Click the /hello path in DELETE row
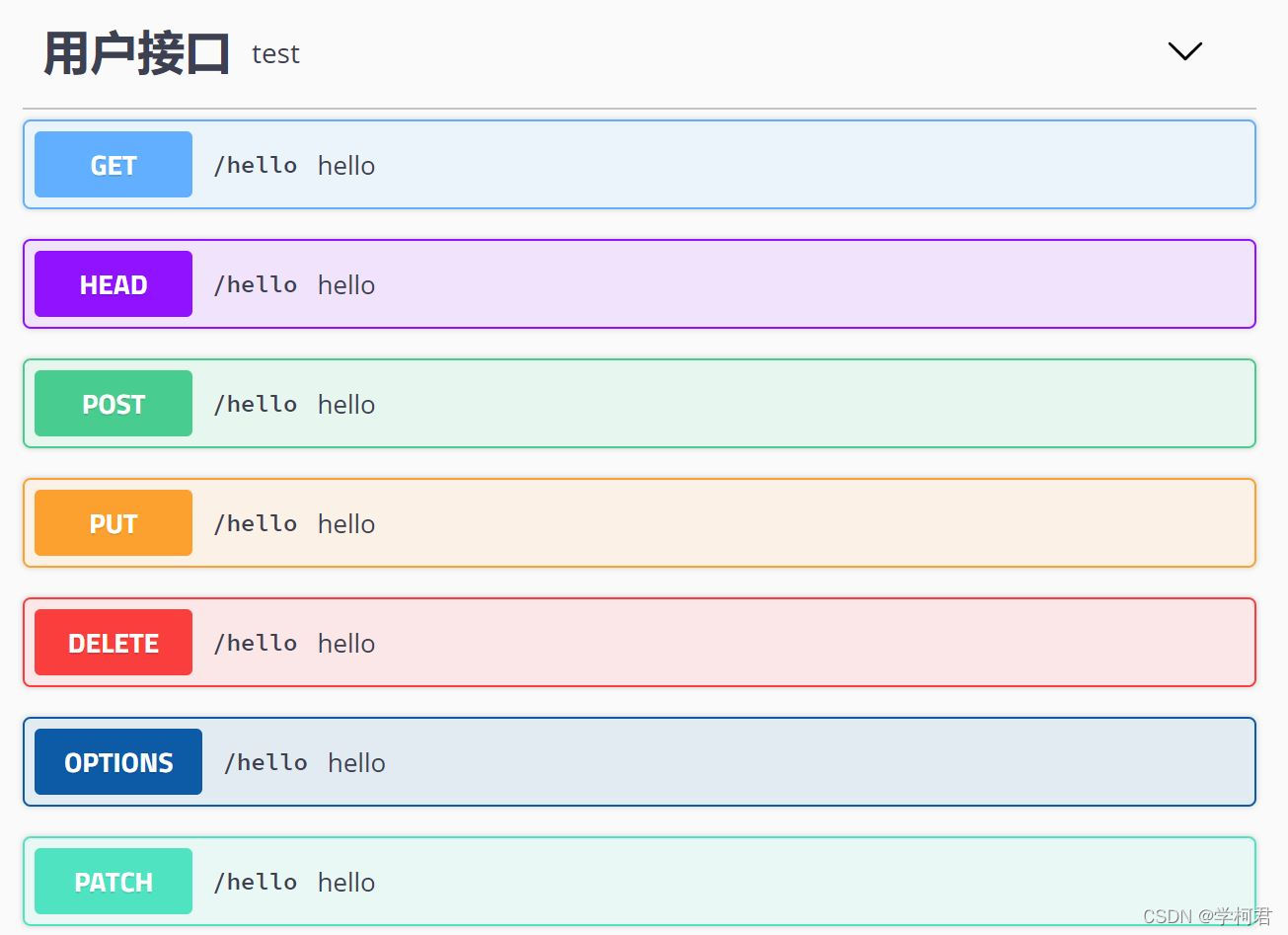Screen dimensions: 1288x935 coord(256,644)
